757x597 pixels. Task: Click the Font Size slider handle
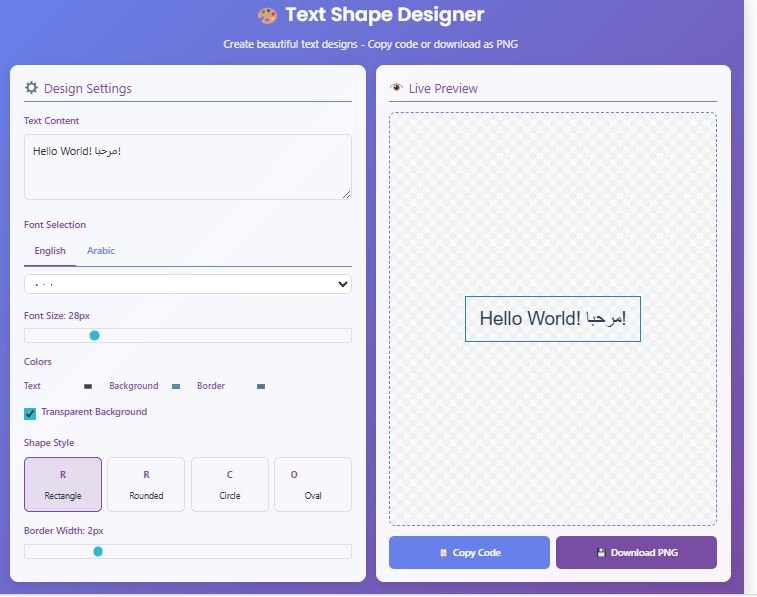95,336
